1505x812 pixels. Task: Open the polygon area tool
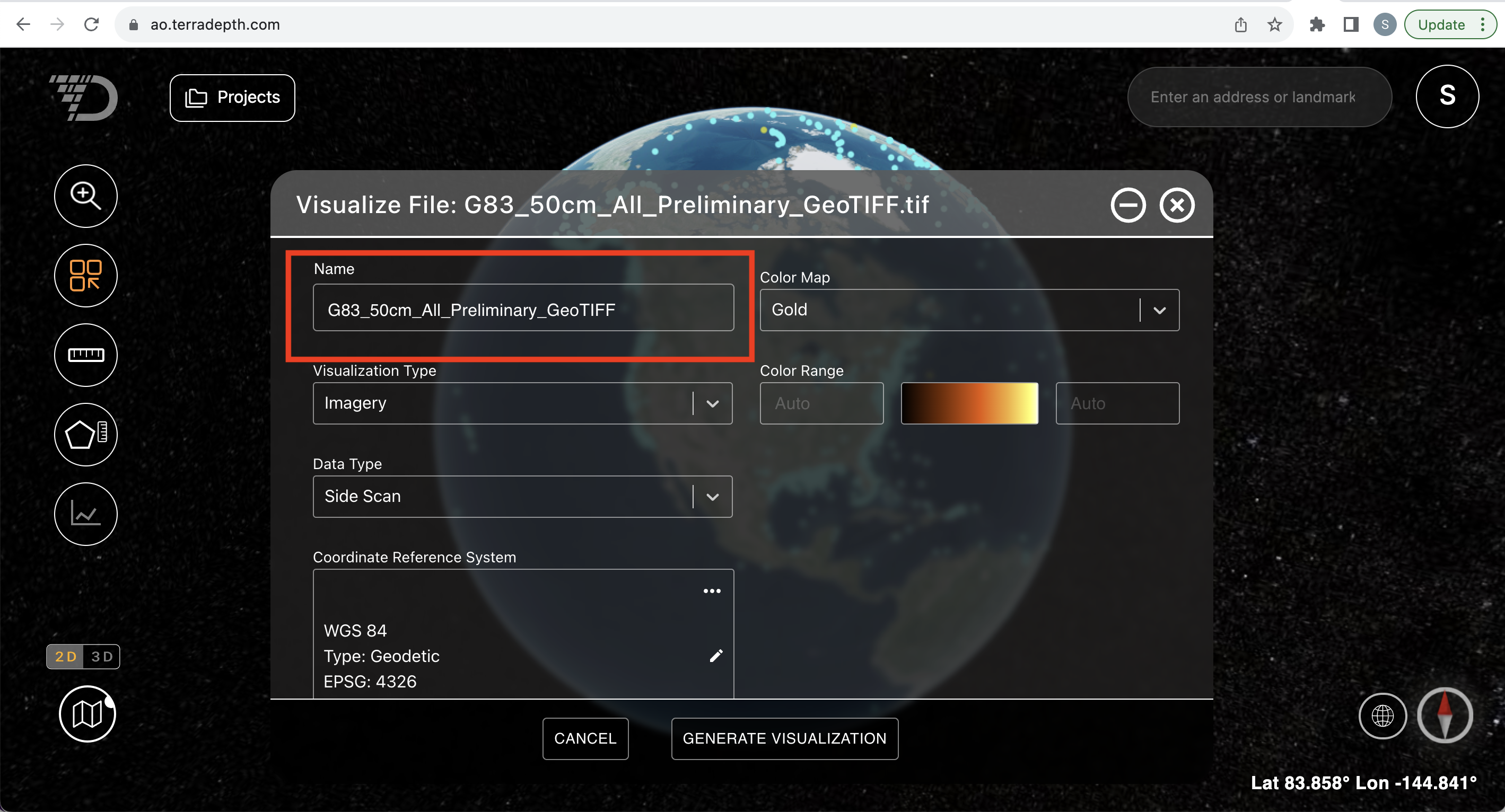click(x=86, y=434)
